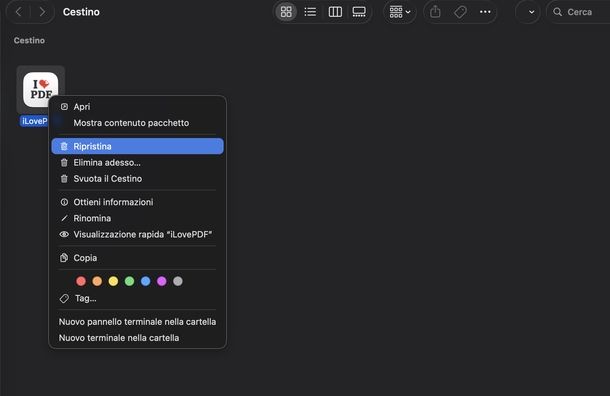The height and width of the screenshot is (396, 610).
Task: Choose Apri in the context menu
Action: (x=137, y=107)
